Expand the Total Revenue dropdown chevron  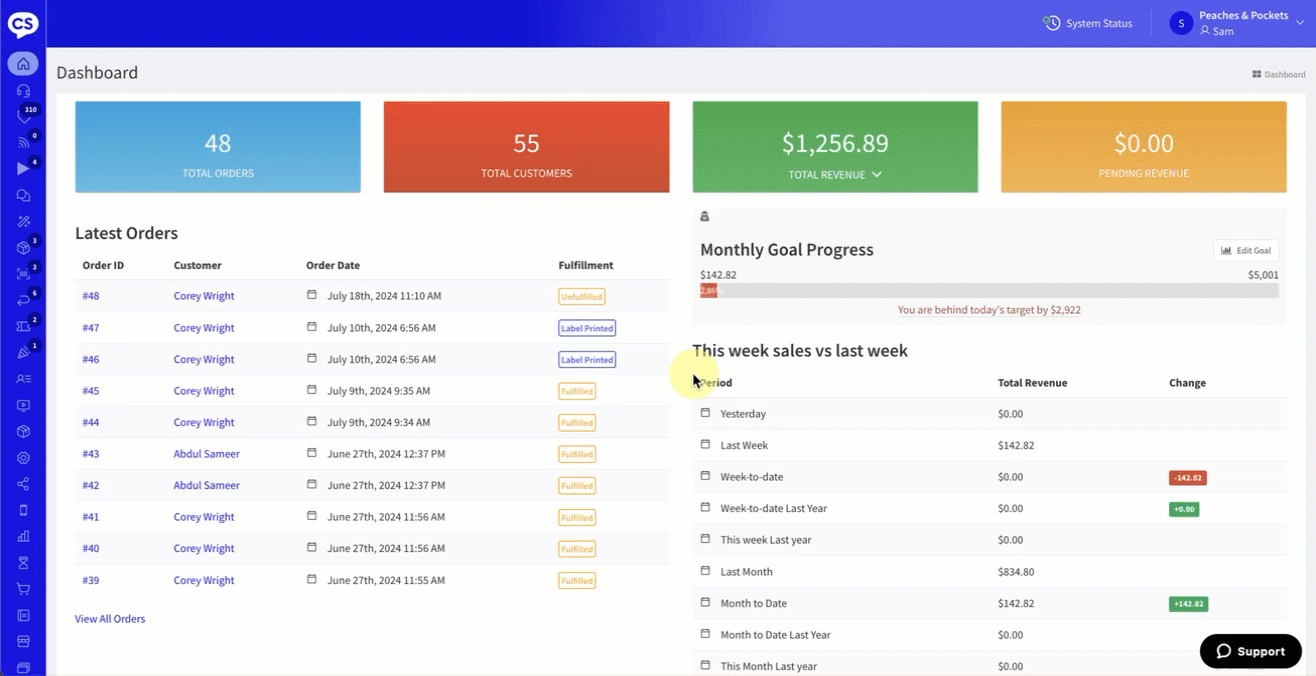(x=877, y=174)
